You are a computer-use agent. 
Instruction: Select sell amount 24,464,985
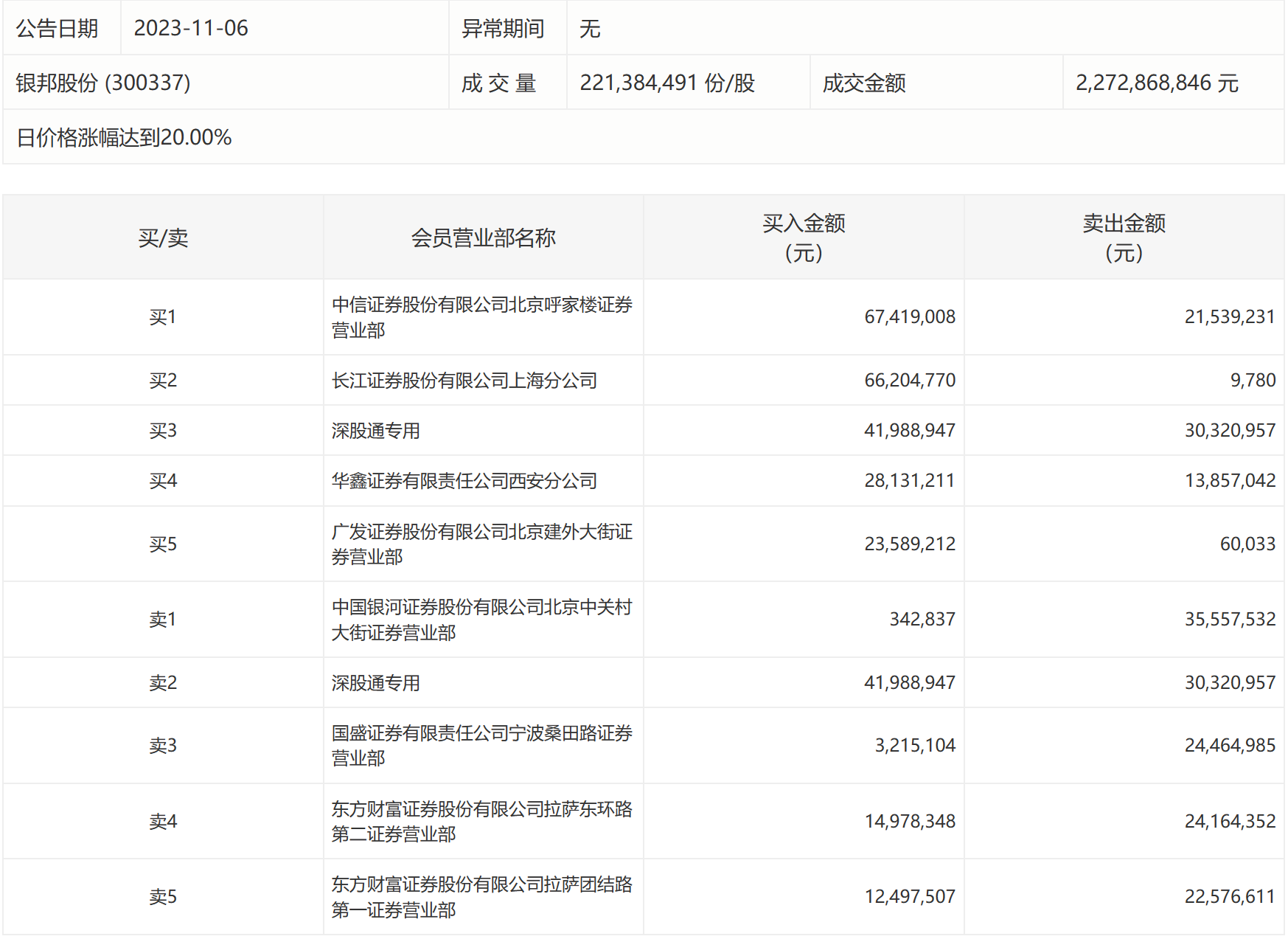[x=1230, y=745]
